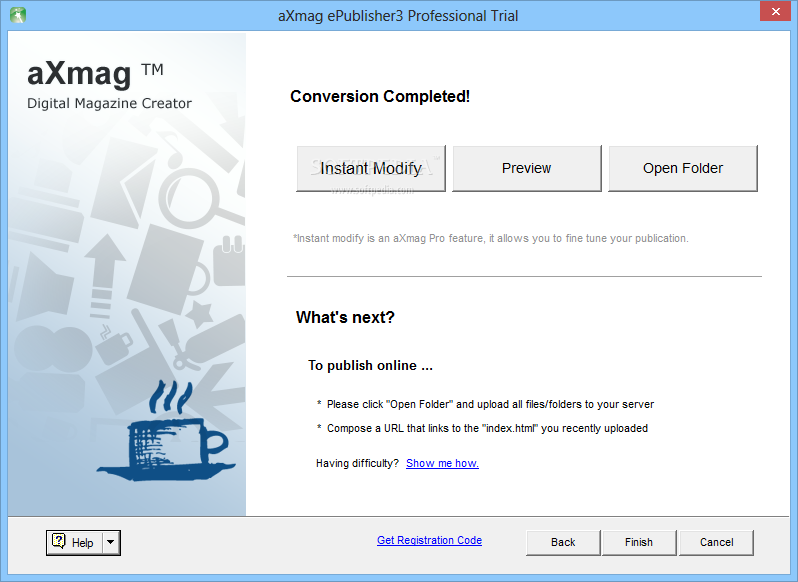Click the Digital Magazine Creator subtitle
Viewport: 798px width, 582px height.
(109, 103)
